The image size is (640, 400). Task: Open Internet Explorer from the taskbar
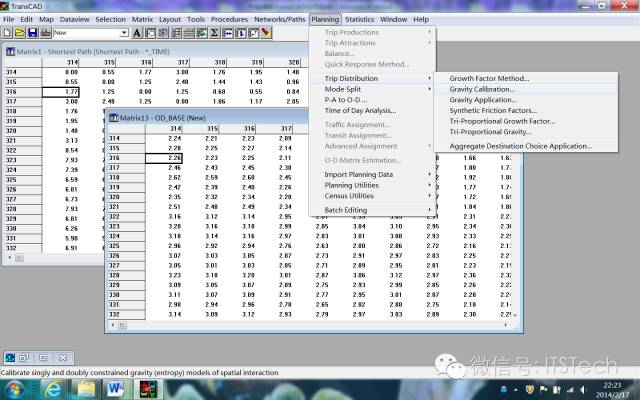coord(52,386)
